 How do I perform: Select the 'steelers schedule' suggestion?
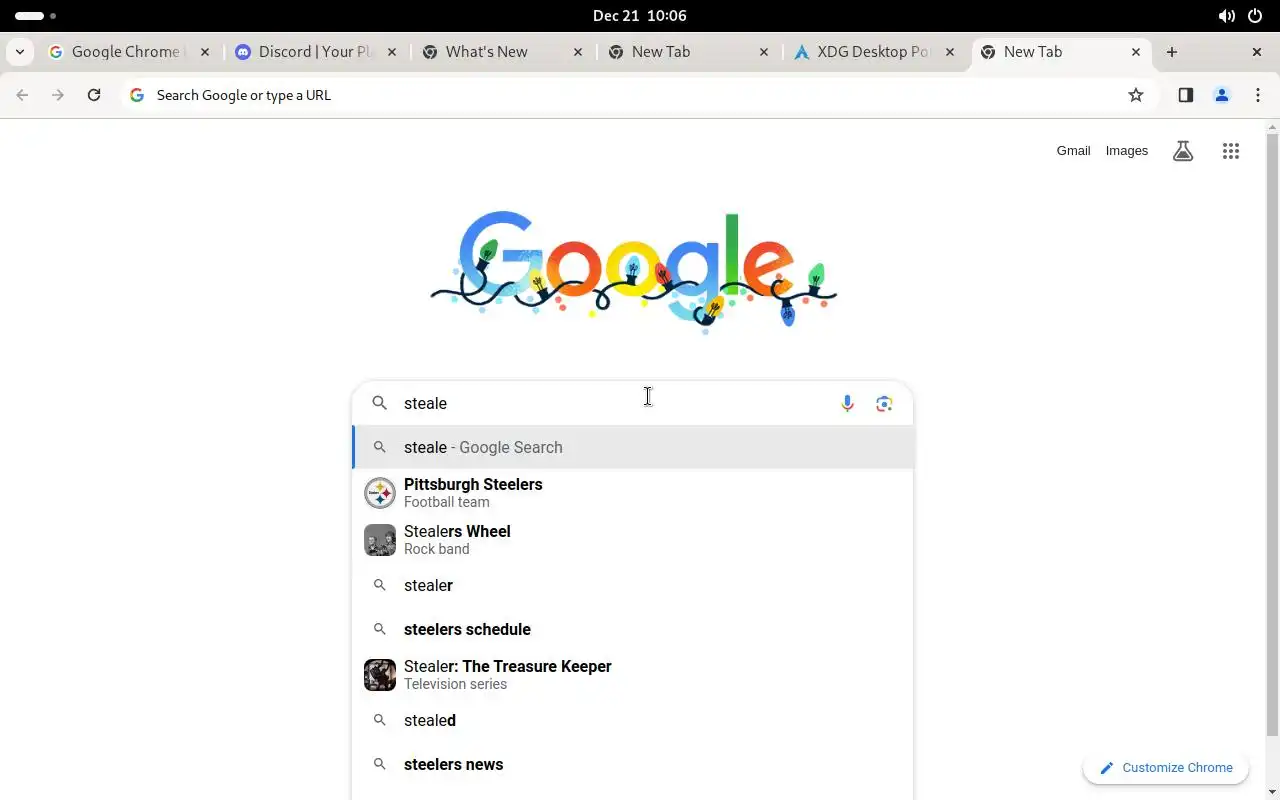pyautogui.click(x=633, y=629)
